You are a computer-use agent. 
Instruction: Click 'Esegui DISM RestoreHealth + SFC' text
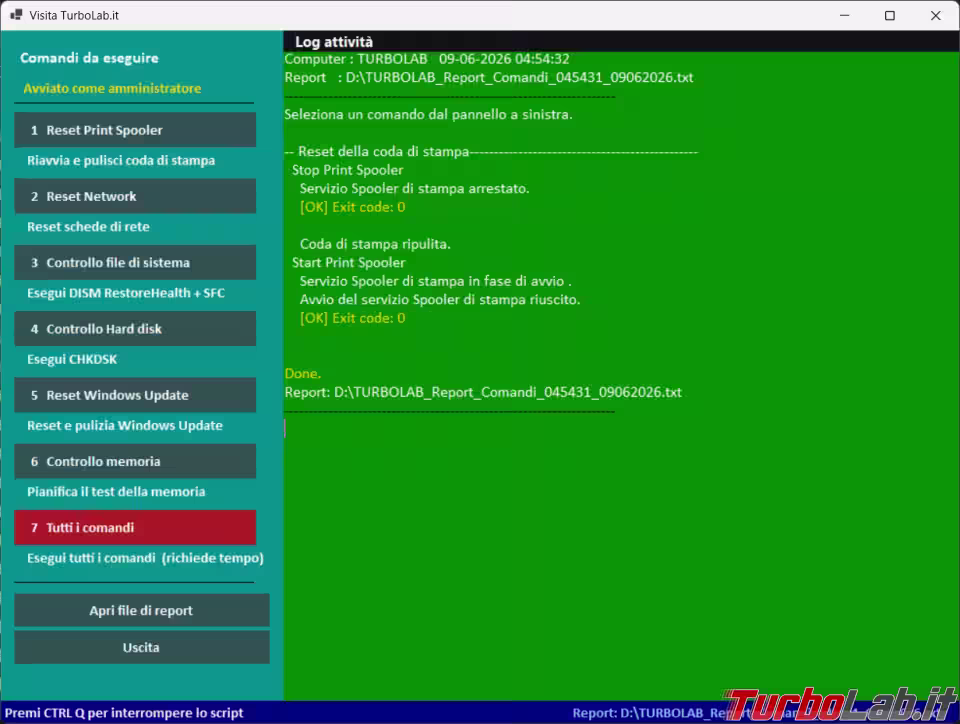pos(126,293)
